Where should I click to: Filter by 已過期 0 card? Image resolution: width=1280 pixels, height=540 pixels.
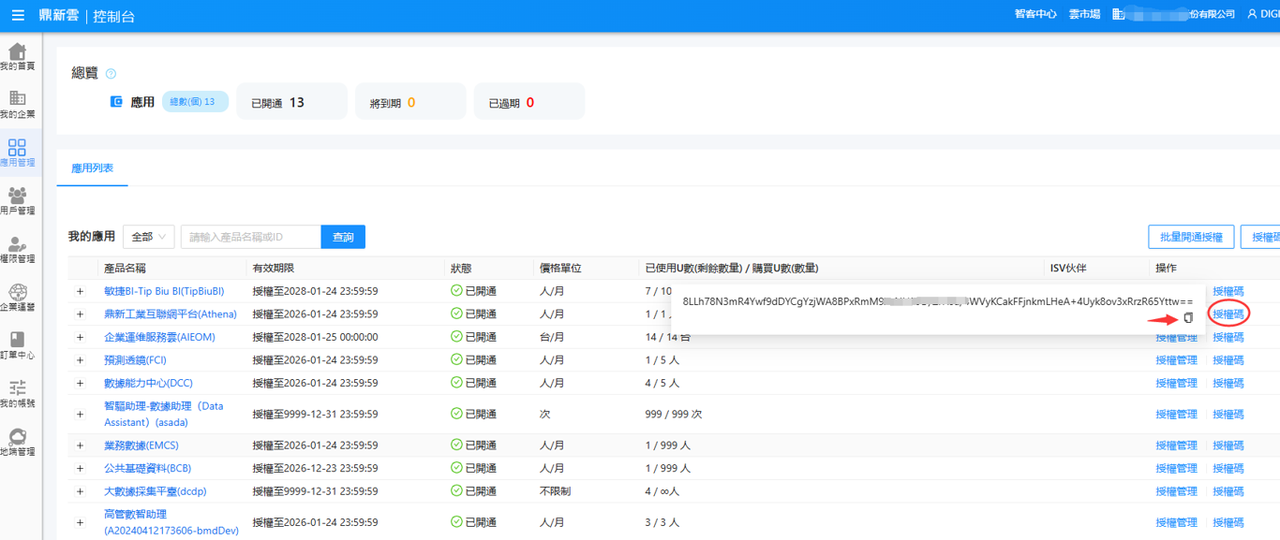point(529,102)
